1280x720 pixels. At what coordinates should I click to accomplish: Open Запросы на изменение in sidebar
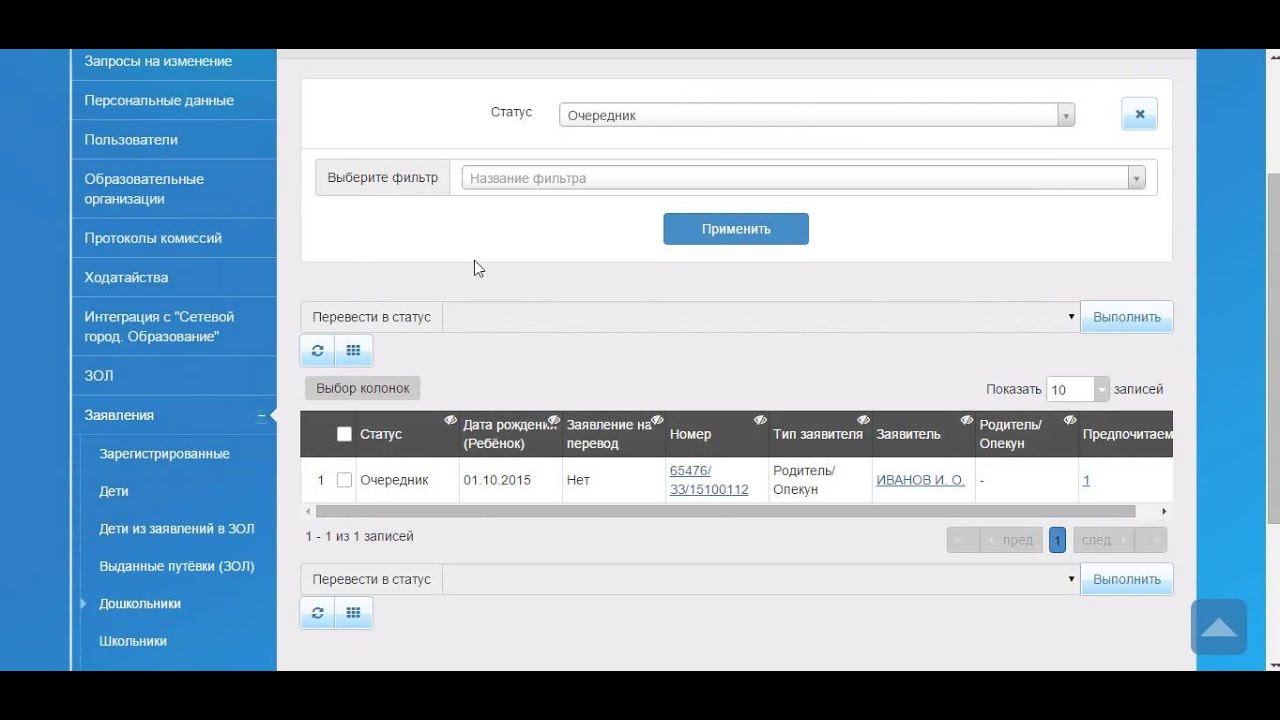158,61
